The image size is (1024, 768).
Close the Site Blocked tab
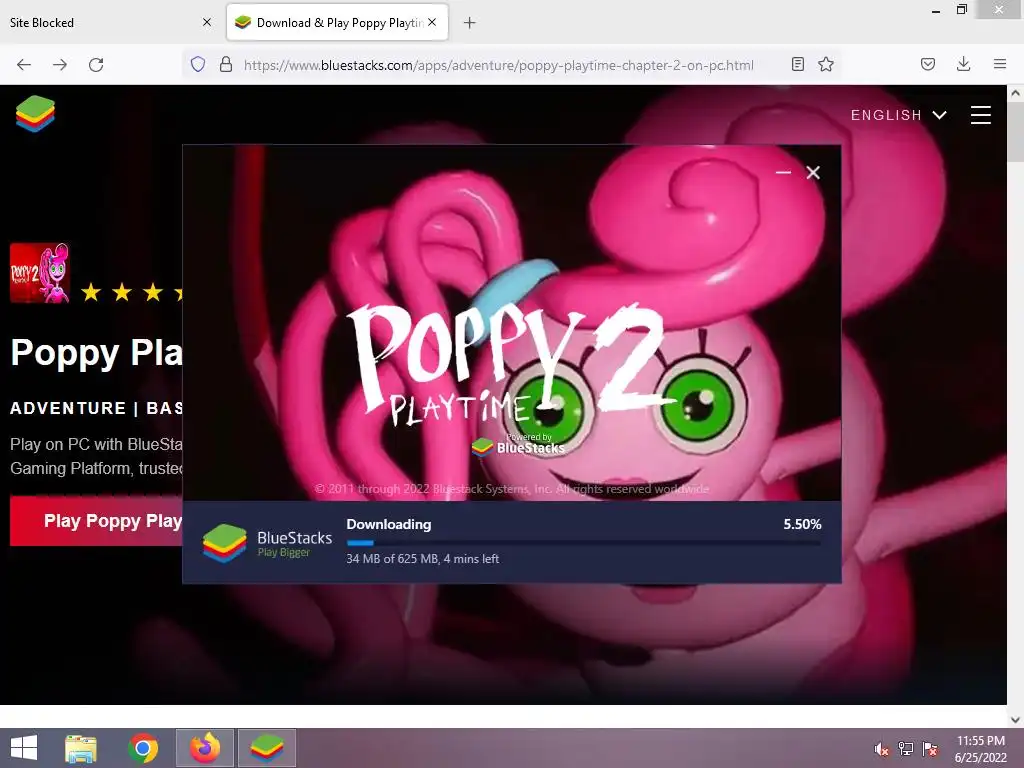click(x=207, y=22)
